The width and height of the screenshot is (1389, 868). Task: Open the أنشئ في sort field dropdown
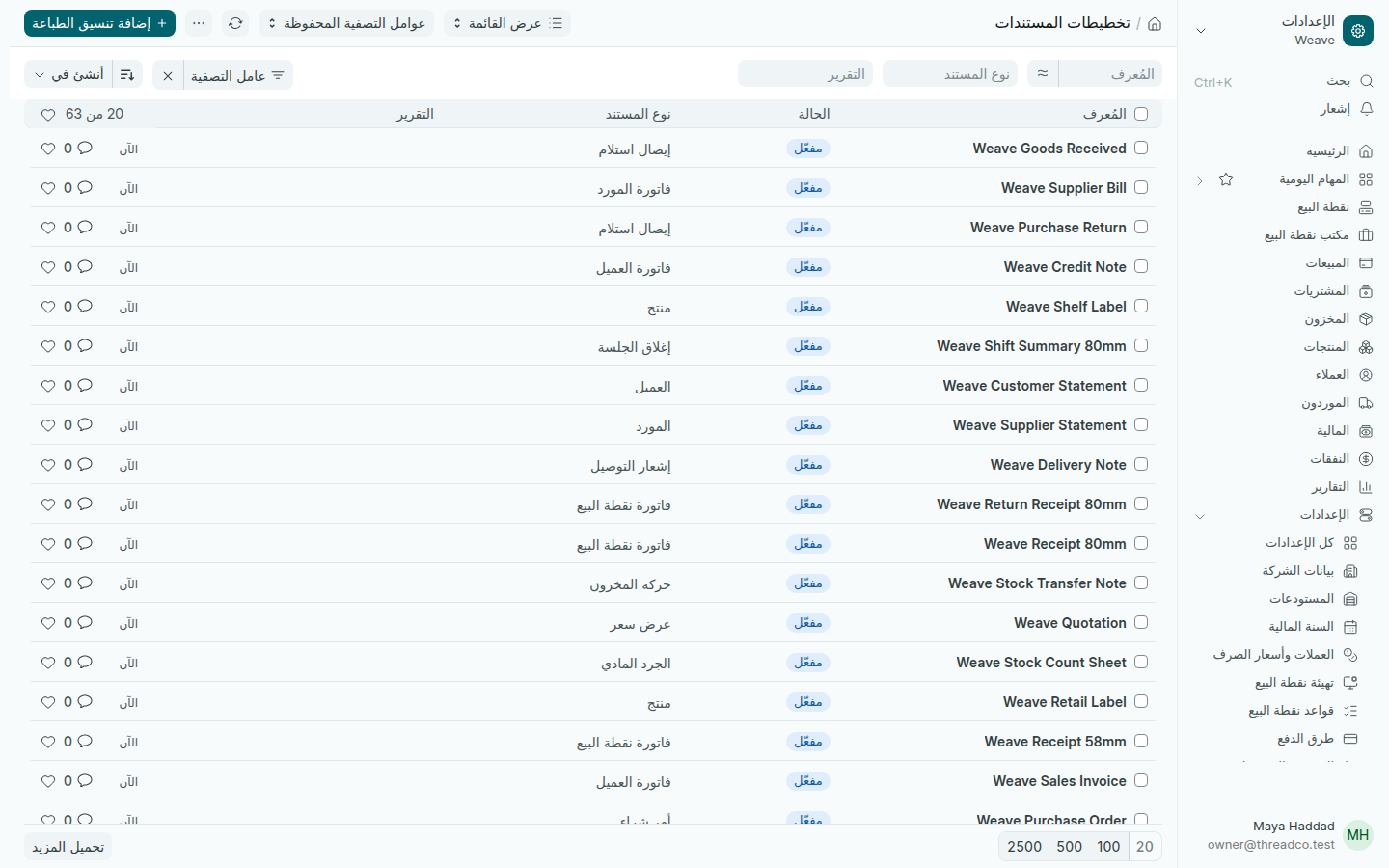(68, 74)
